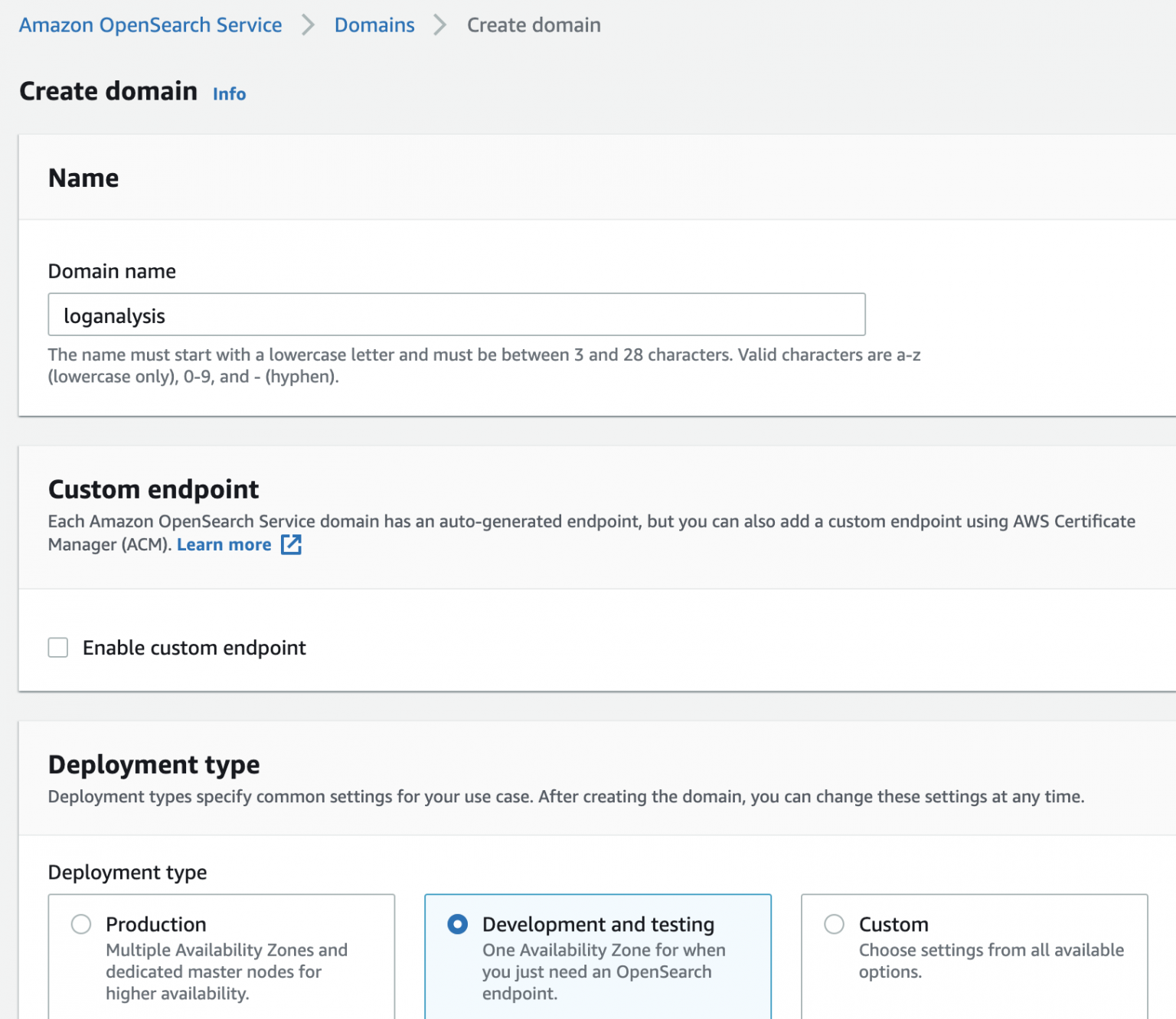Click the Name section heading

coord(83,178)
